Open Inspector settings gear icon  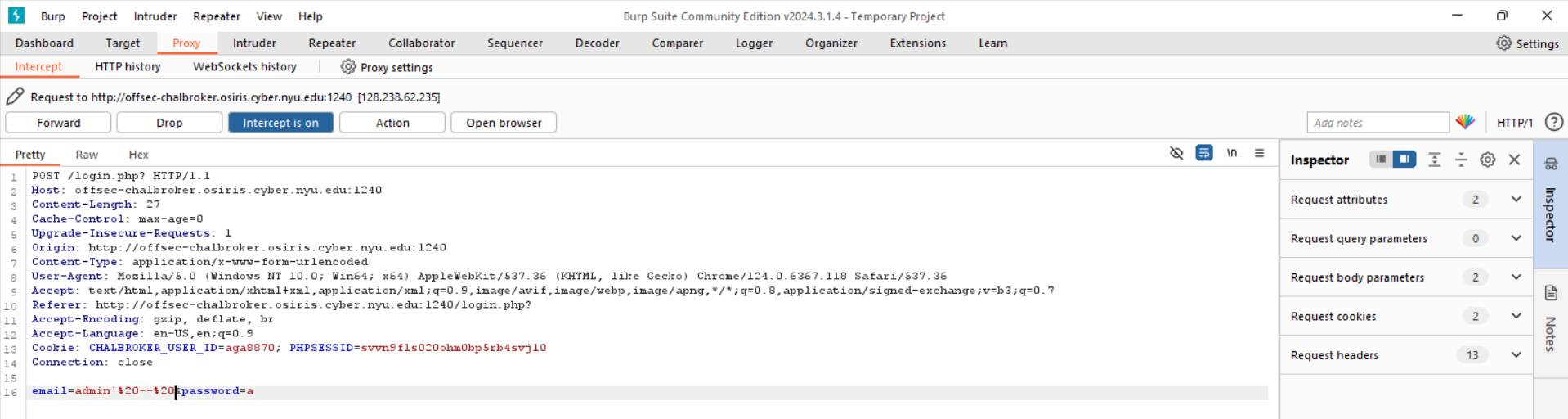tap(1487, 160)
